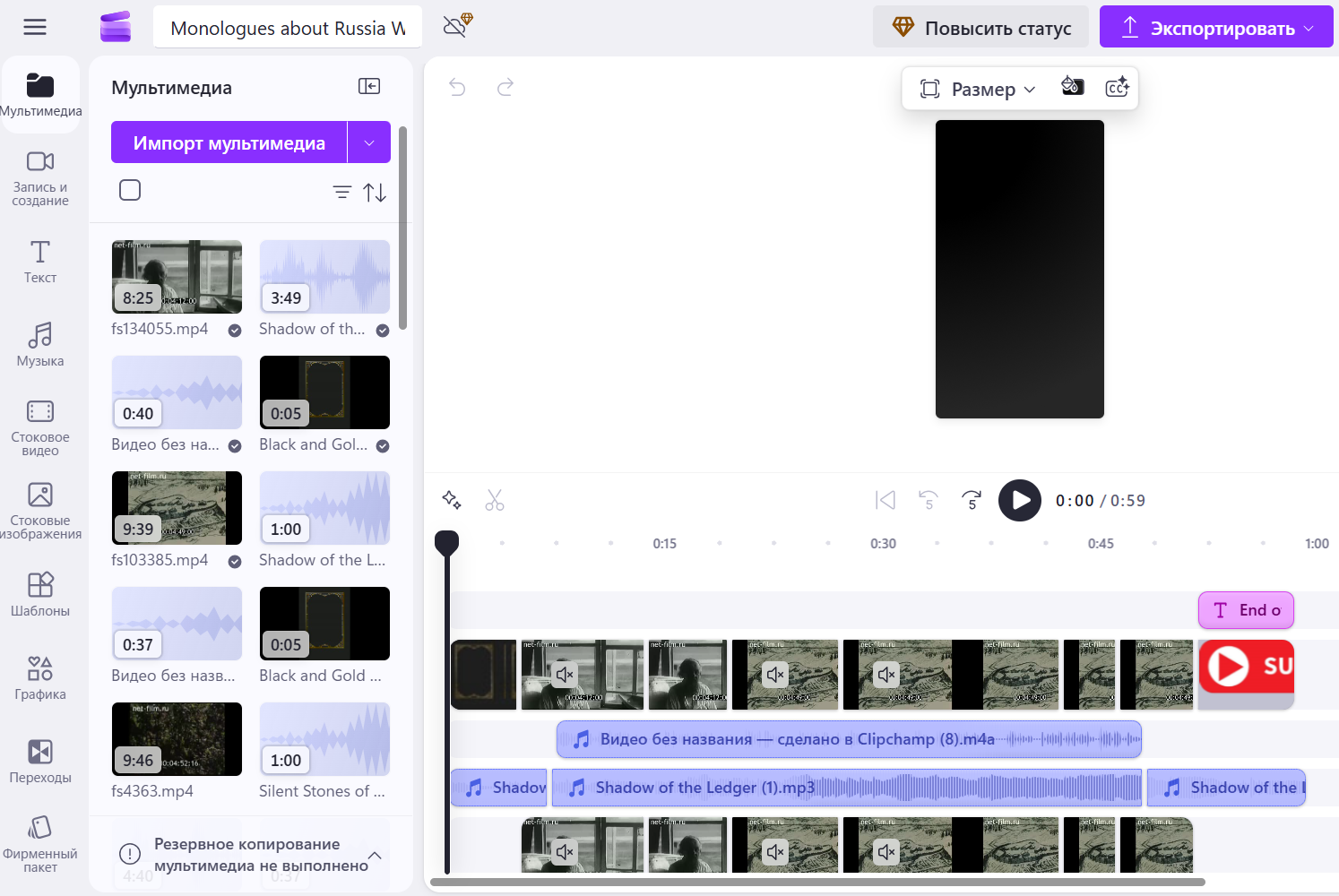Open the hamburger main menu
Image resolution: width=1339 pixels, height=896 pixels.
point(35,27)
